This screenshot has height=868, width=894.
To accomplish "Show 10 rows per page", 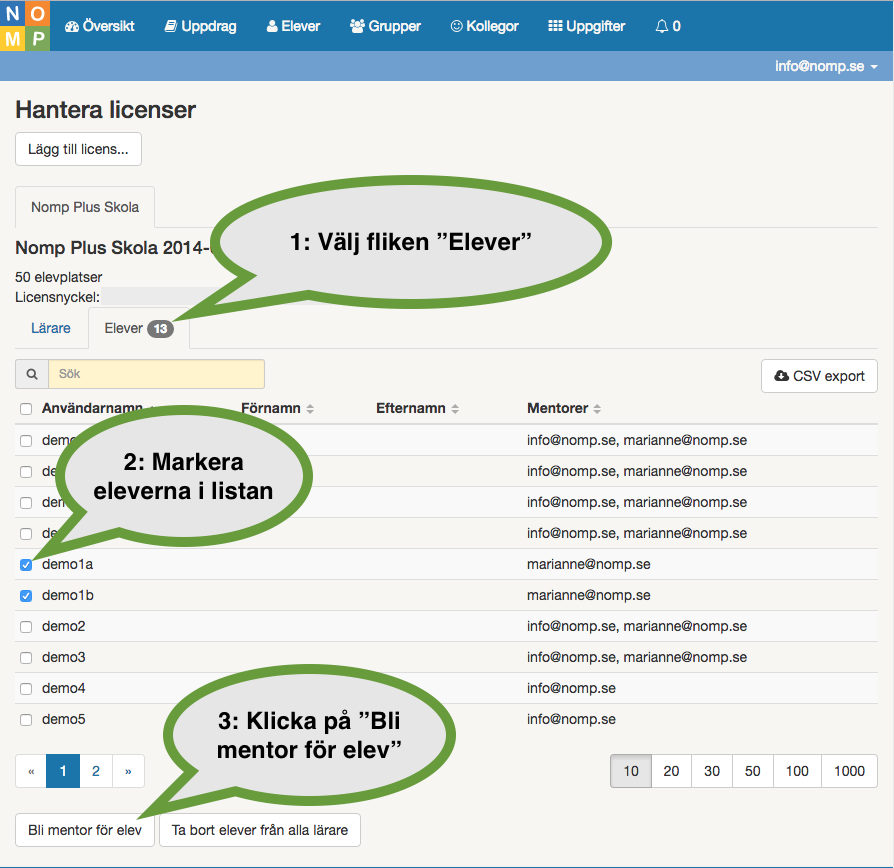I will click(x=631, y=771).
